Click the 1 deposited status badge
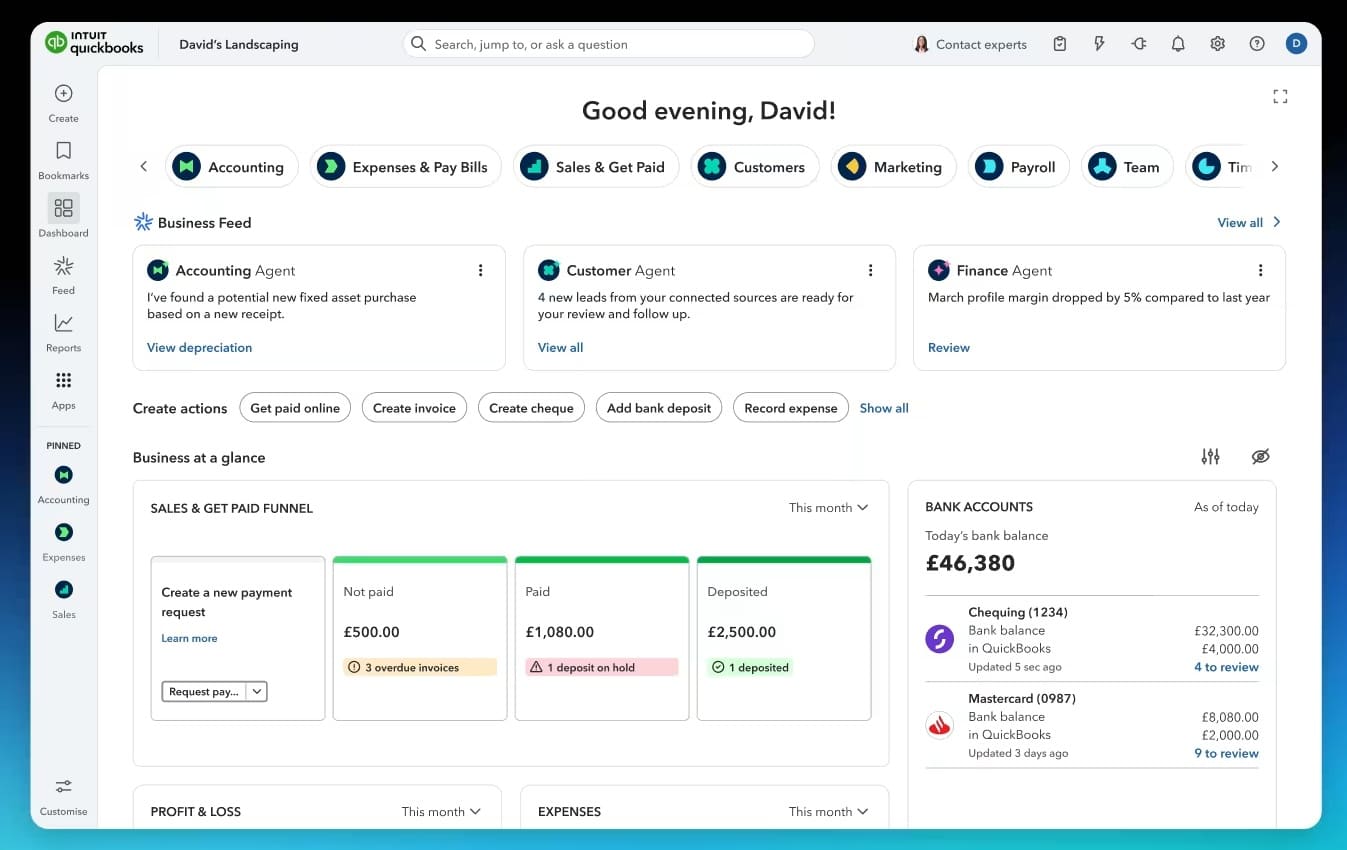The height and width of the screenshot is (850, 1347). click(x=750, y=667)
